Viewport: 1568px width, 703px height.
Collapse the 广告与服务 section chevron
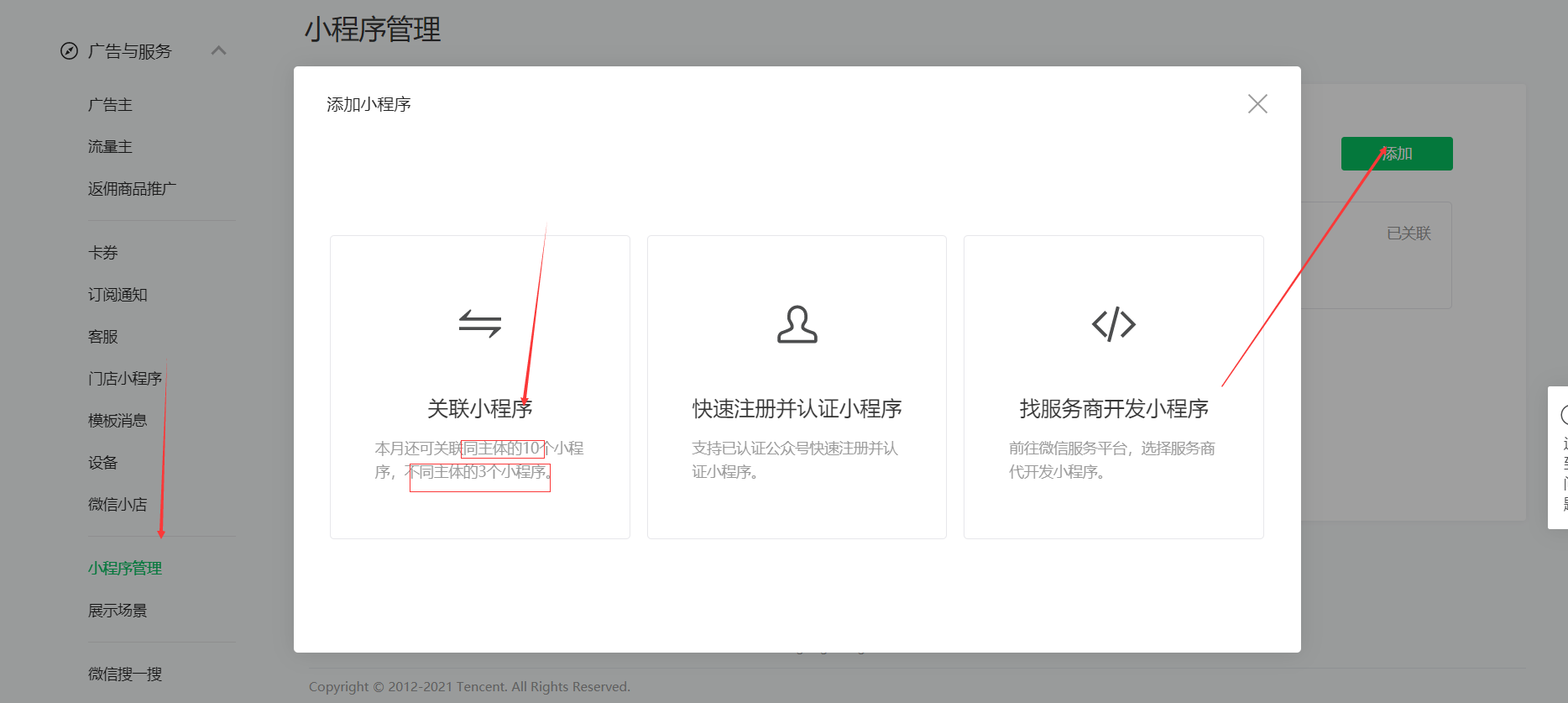(219, 50)
